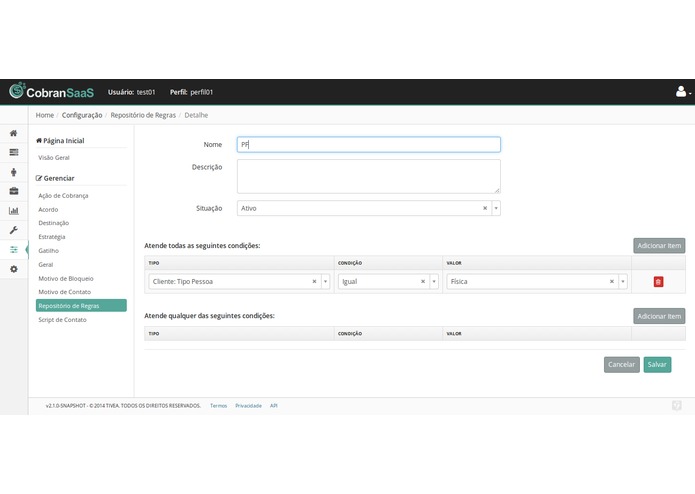
Task: Open the user account menu icon
Action: pos(683,92)
